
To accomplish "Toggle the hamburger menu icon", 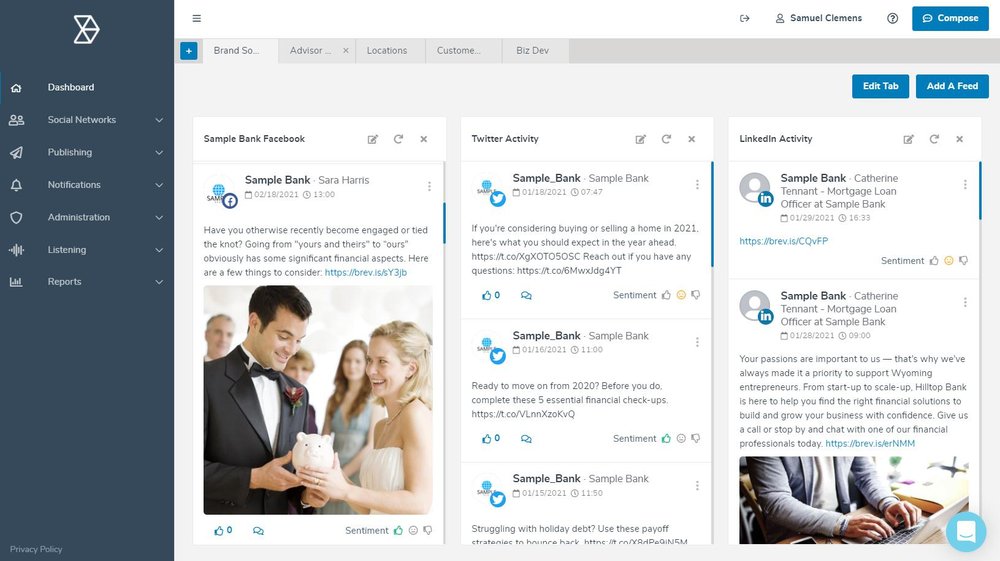I will tap(196, 18).
